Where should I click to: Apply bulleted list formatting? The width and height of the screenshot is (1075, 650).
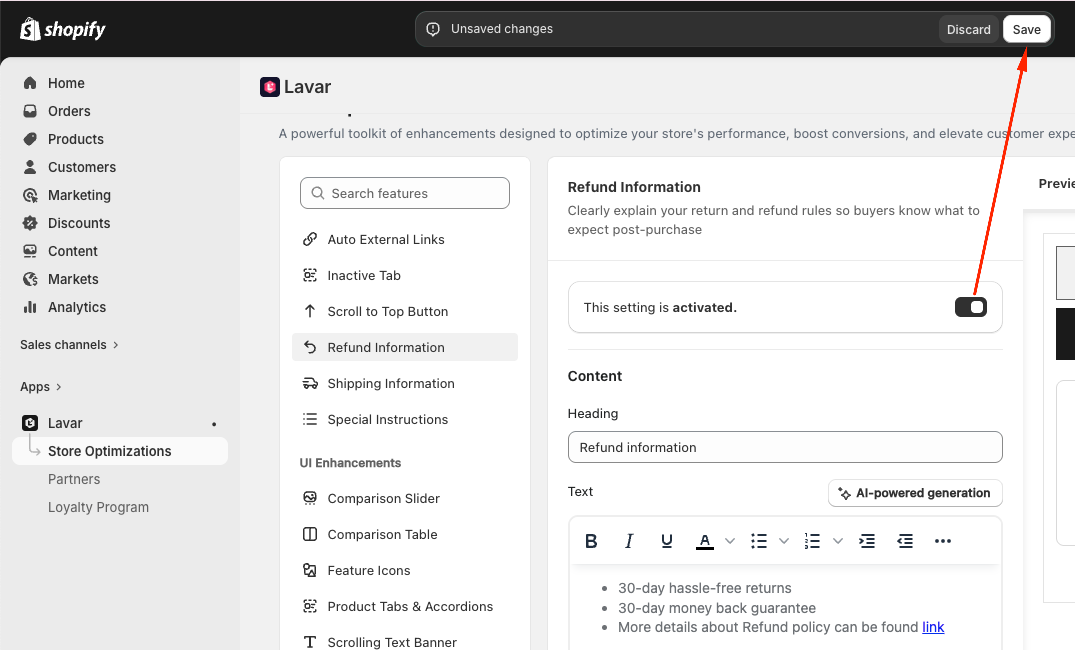[x=759, y=541]
